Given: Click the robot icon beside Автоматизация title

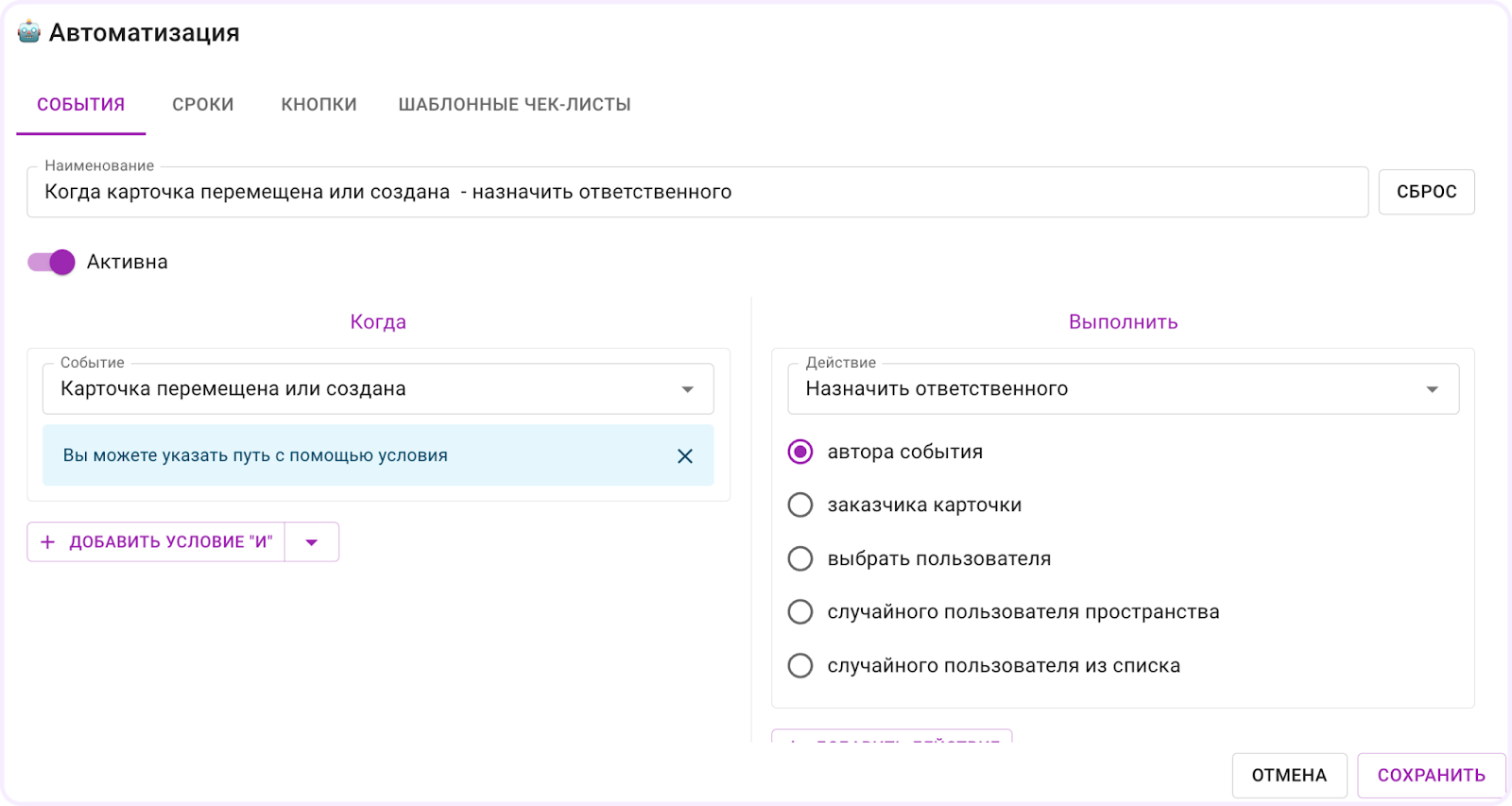Looking at the screenshot, I should [29, 32].
